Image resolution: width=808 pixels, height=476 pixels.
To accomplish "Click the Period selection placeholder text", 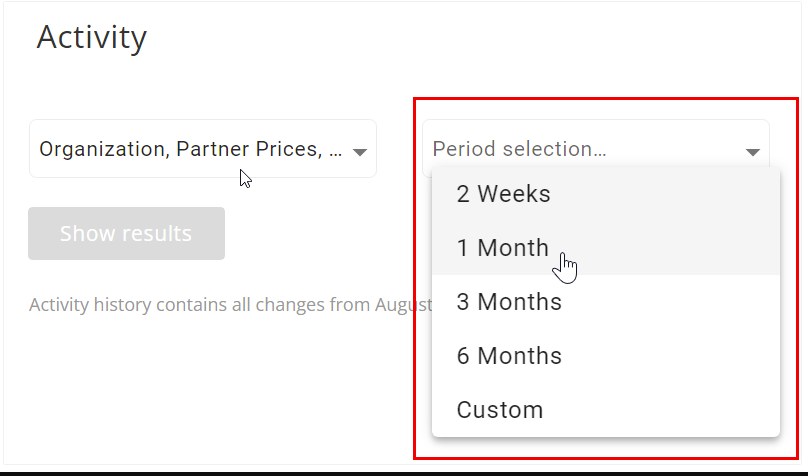I will coord(519,149).
